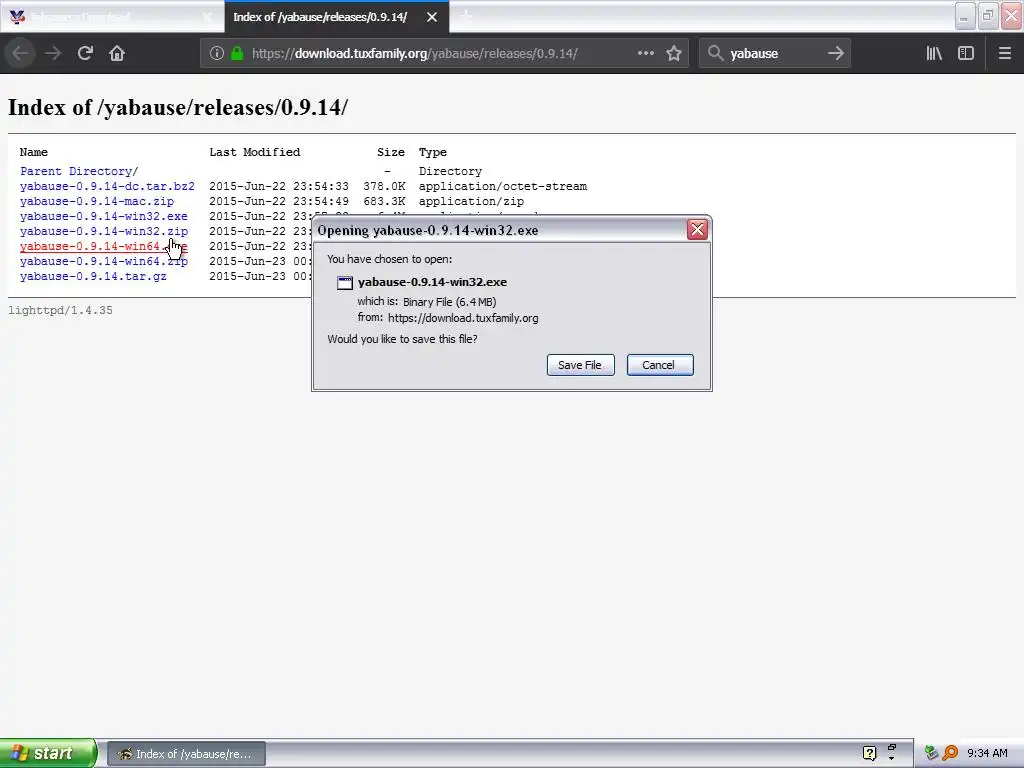This screenshot has height=768, width=1024.
Task: Close the Index of /yabause tab
Action: pyautogui.click(x=432, y=18)
